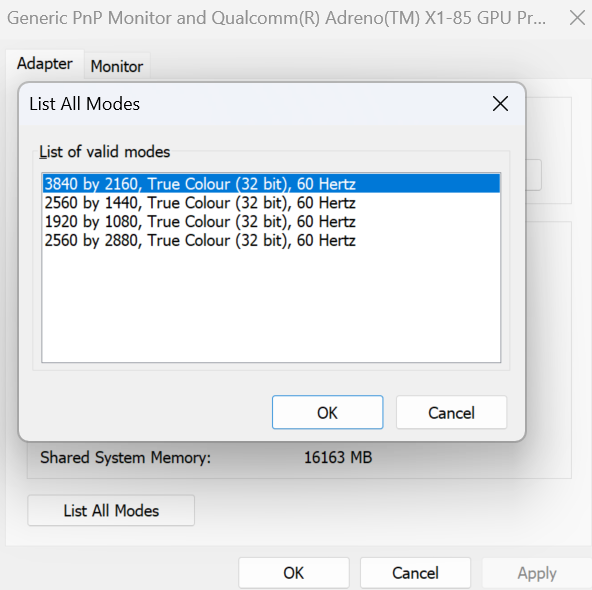
Task: Select the Adapter tab
Action: [45, 63]
